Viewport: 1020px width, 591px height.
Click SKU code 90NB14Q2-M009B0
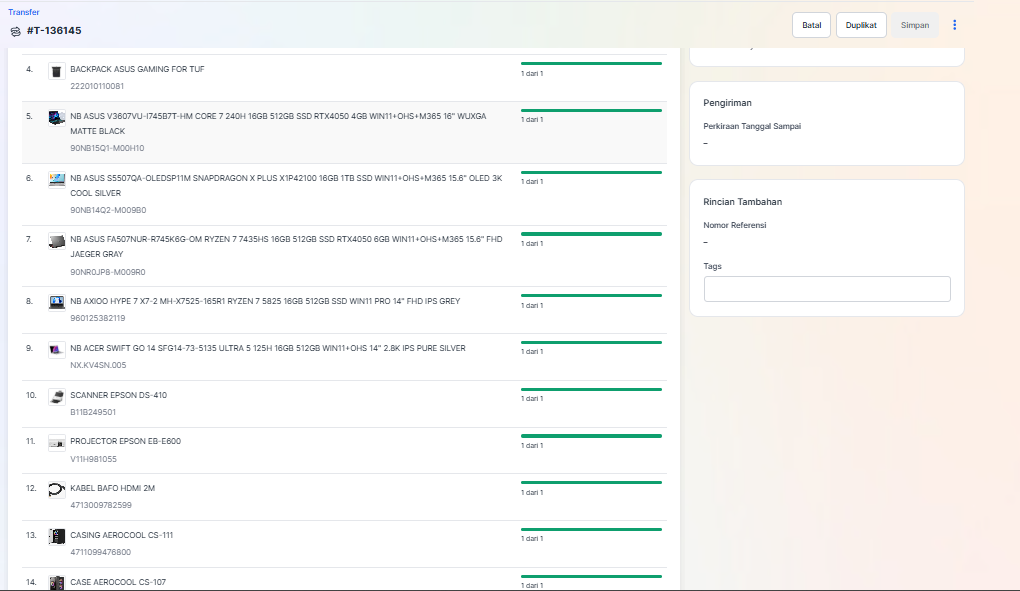(x=108, y=210)
